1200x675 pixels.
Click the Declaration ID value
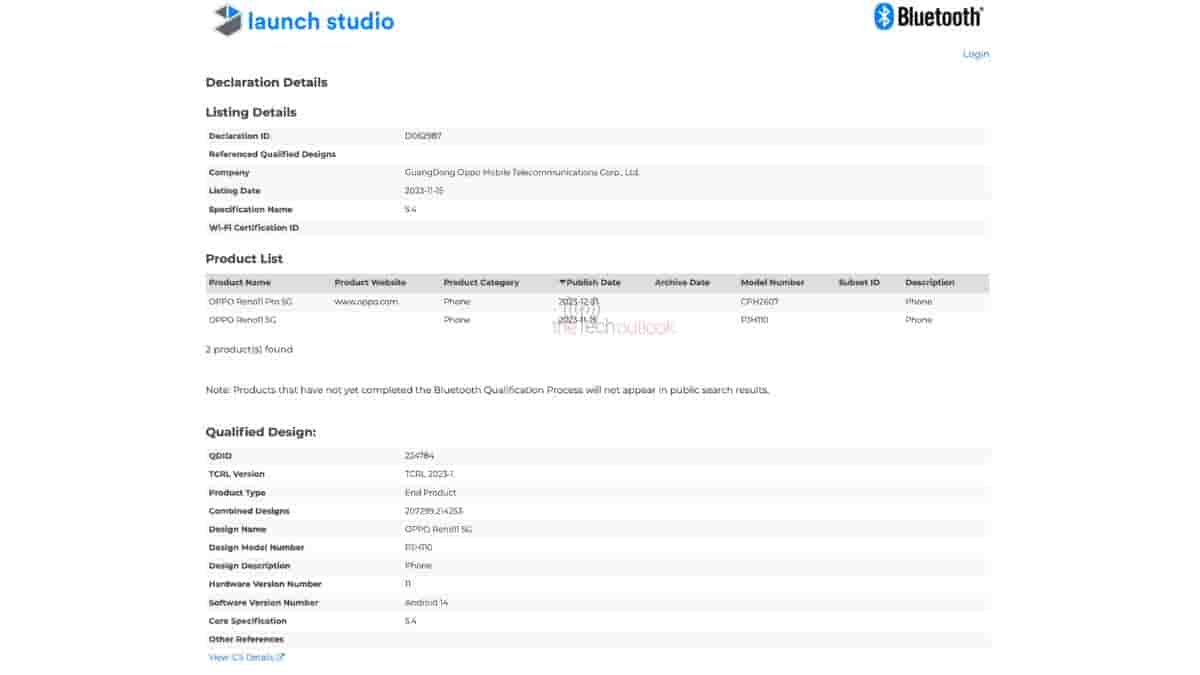pyautogui.click(x=423, y=136)
